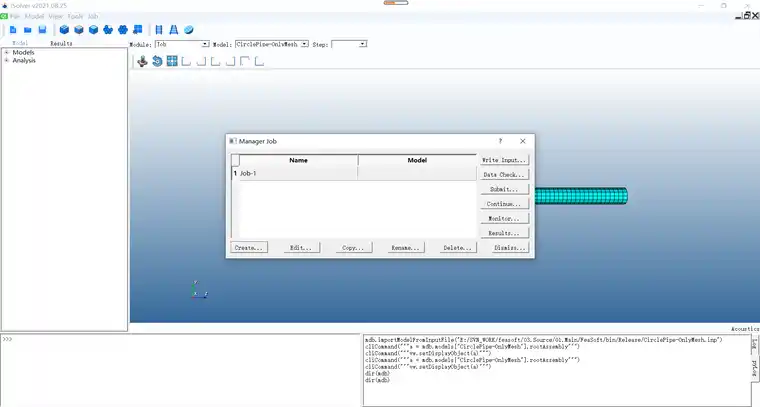Open the Module dropdown showing Job
The image size is (760, 407).
(x=182, y=44)
